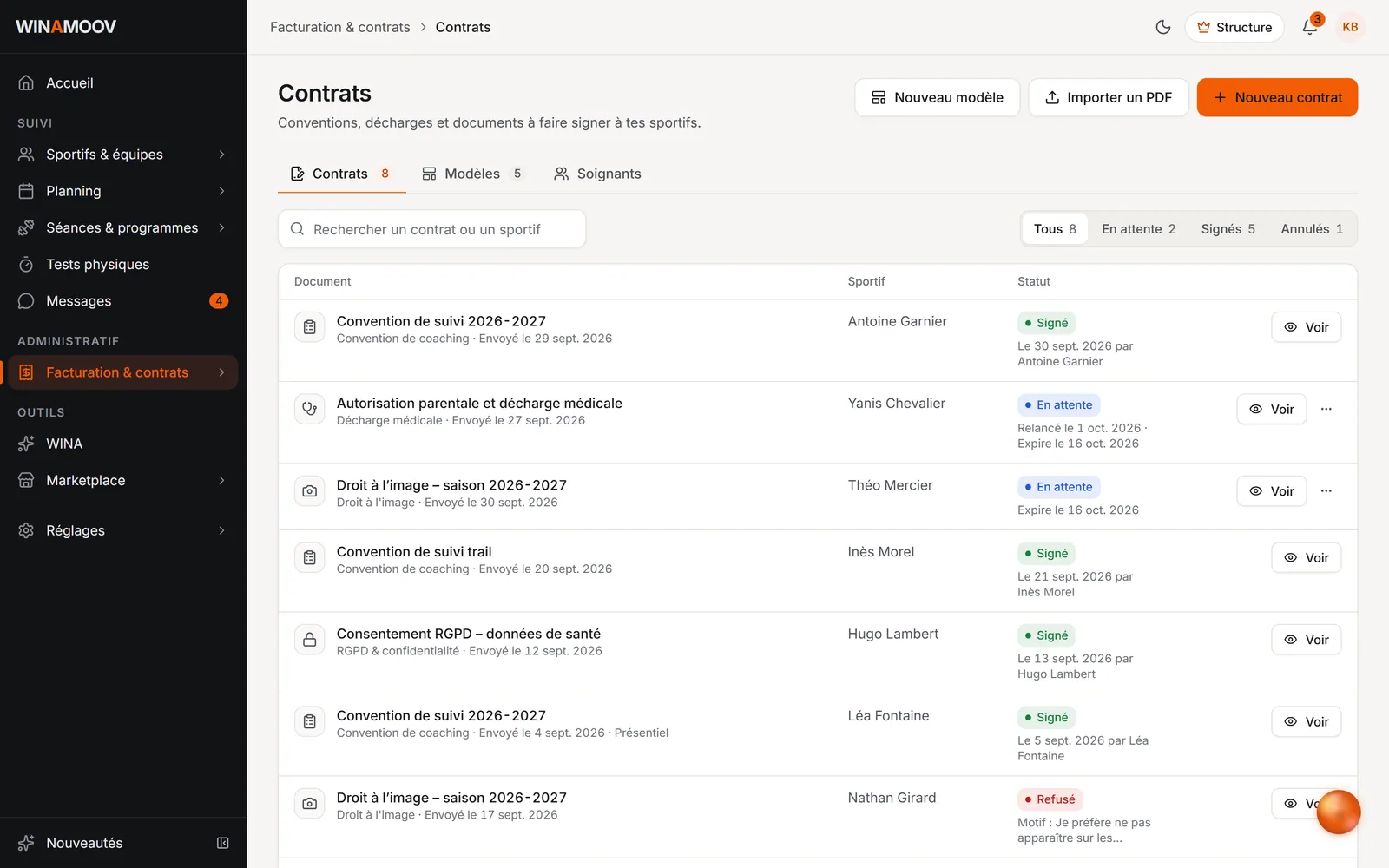Open Structure plan button

coord(1234,27)
